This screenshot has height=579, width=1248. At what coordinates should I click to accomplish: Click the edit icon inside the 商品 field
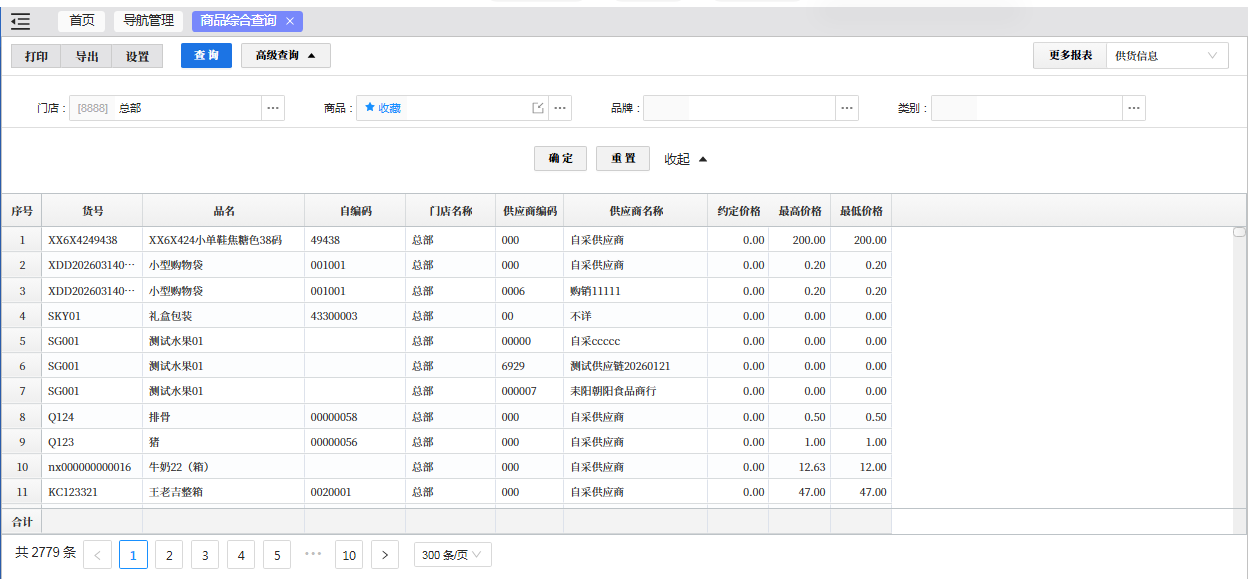click(538, 108)
